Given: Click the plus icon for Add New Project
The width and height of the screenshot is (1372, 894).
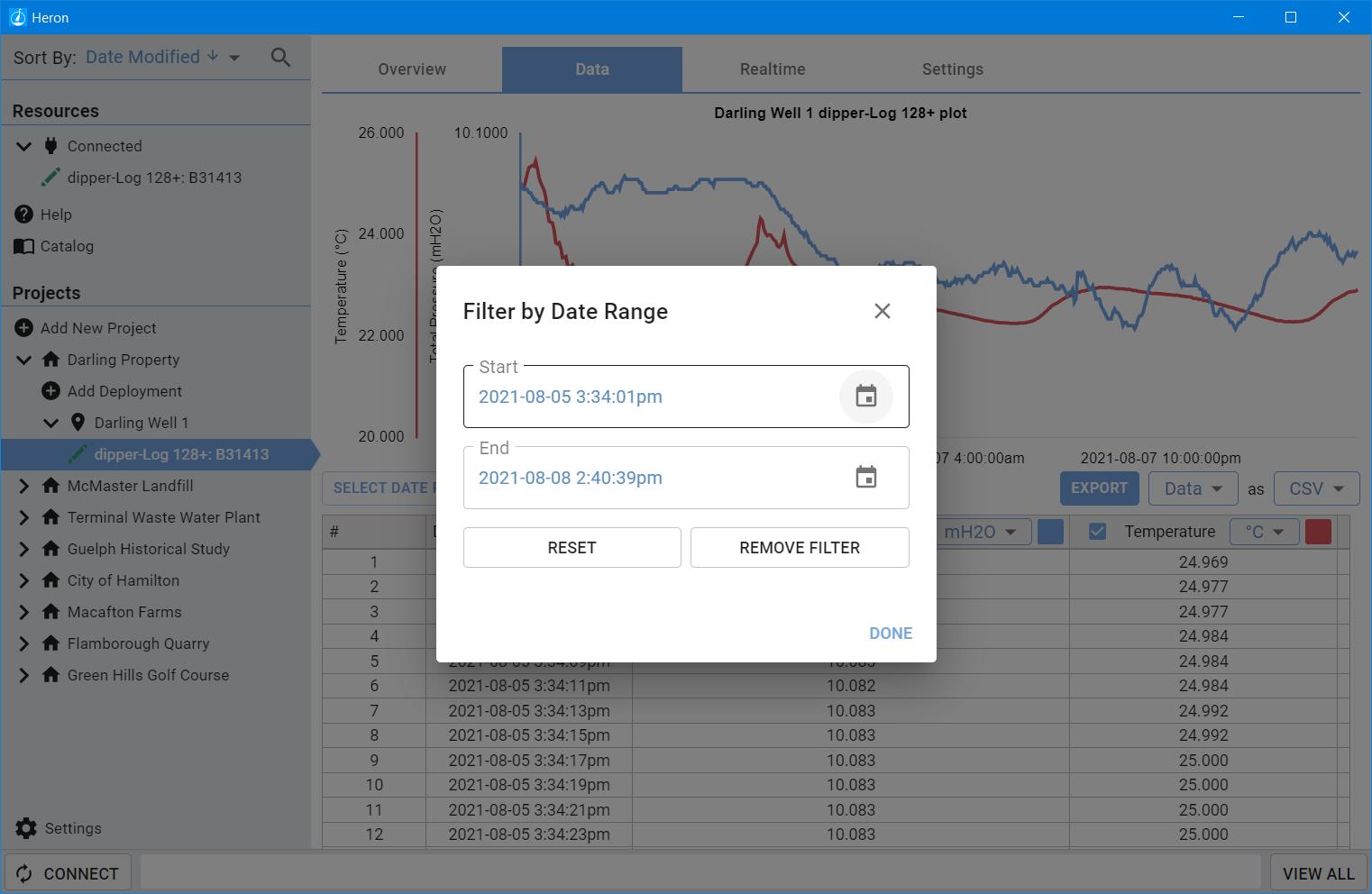Looking at the screenshot, I should 23,328.
